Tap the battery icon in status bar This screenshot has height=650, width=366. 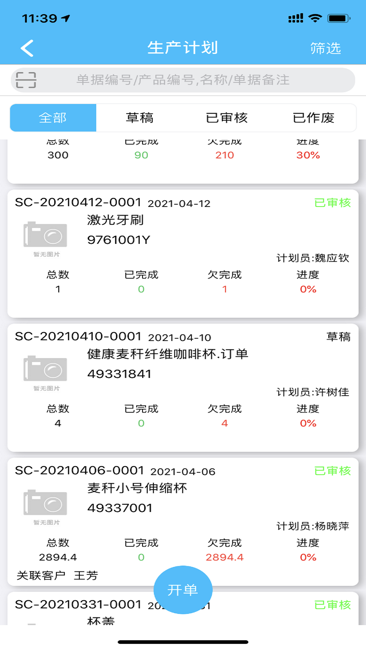click(x=339, y=18)
